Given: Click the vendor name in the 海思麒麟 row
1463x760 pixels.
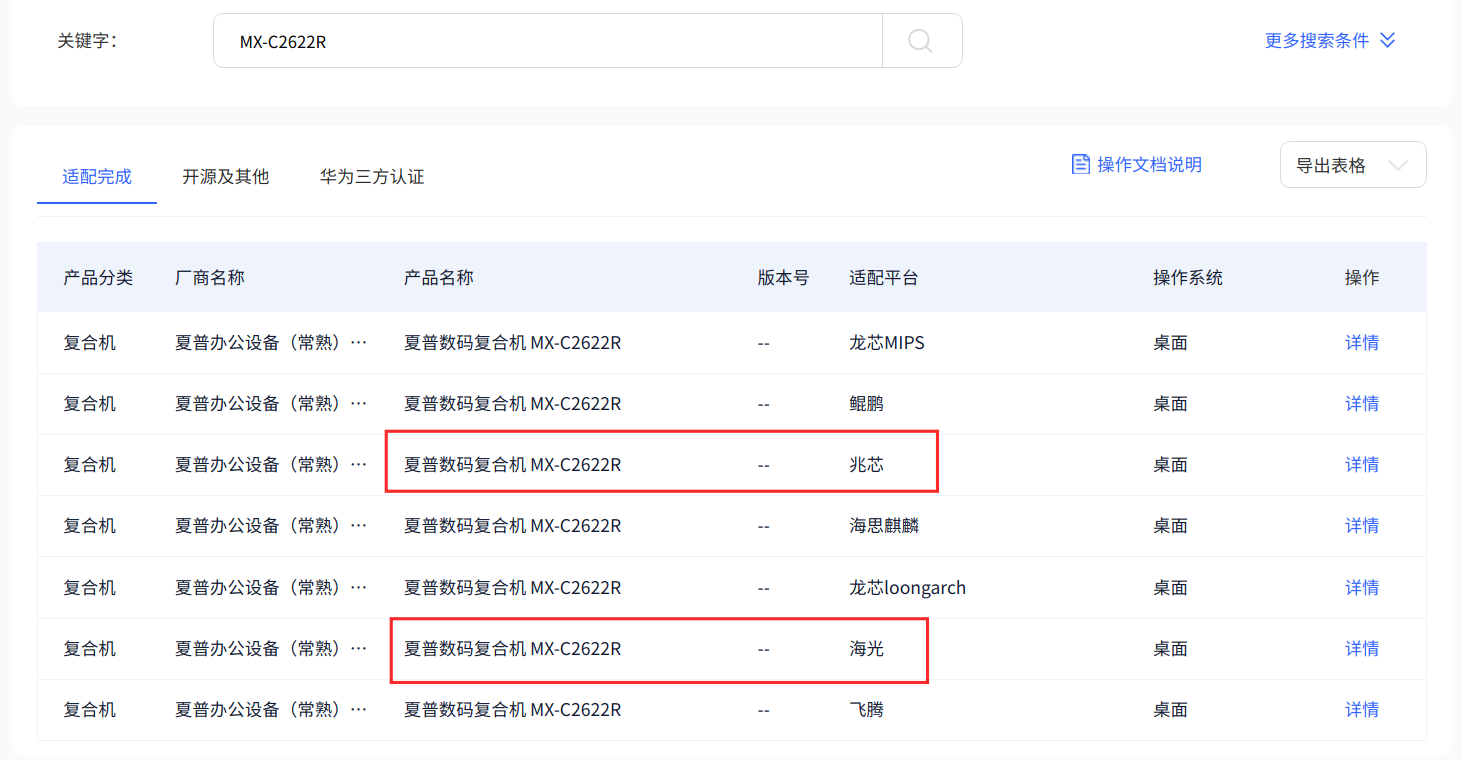Looking at the screenshot, I should (x=271, y=526).
